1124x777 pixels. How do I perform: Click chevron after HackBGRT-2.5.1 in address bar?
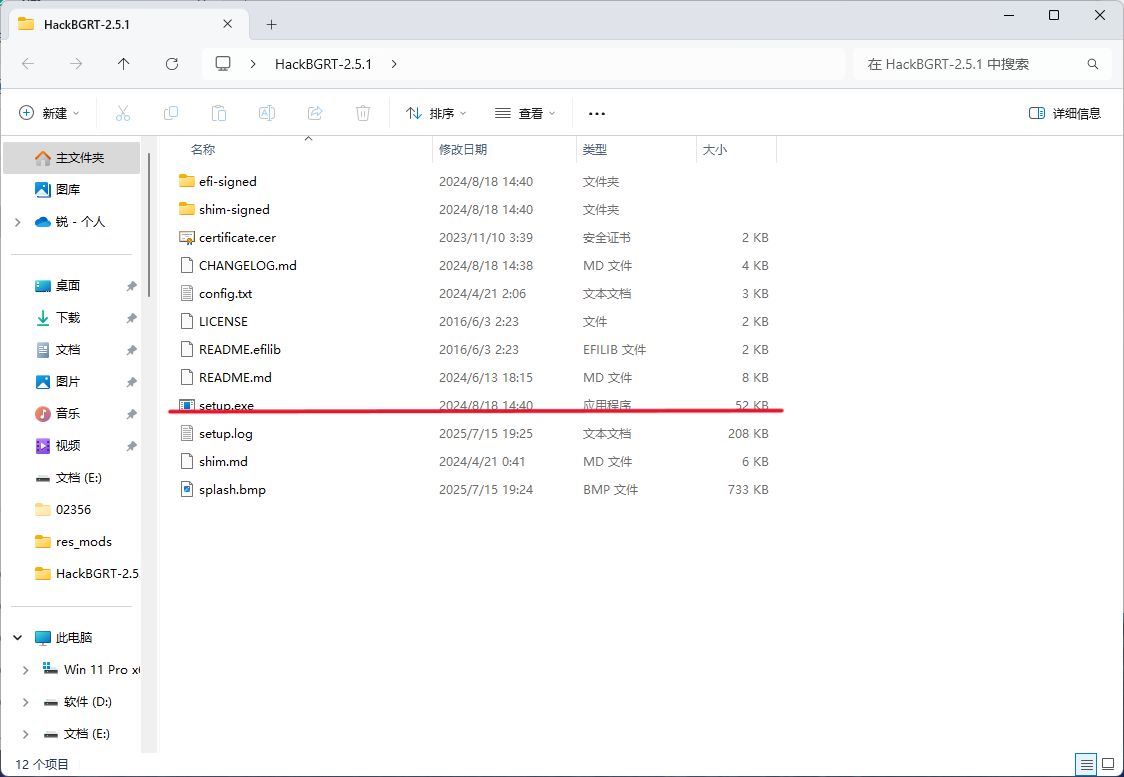tap(394, 64)
